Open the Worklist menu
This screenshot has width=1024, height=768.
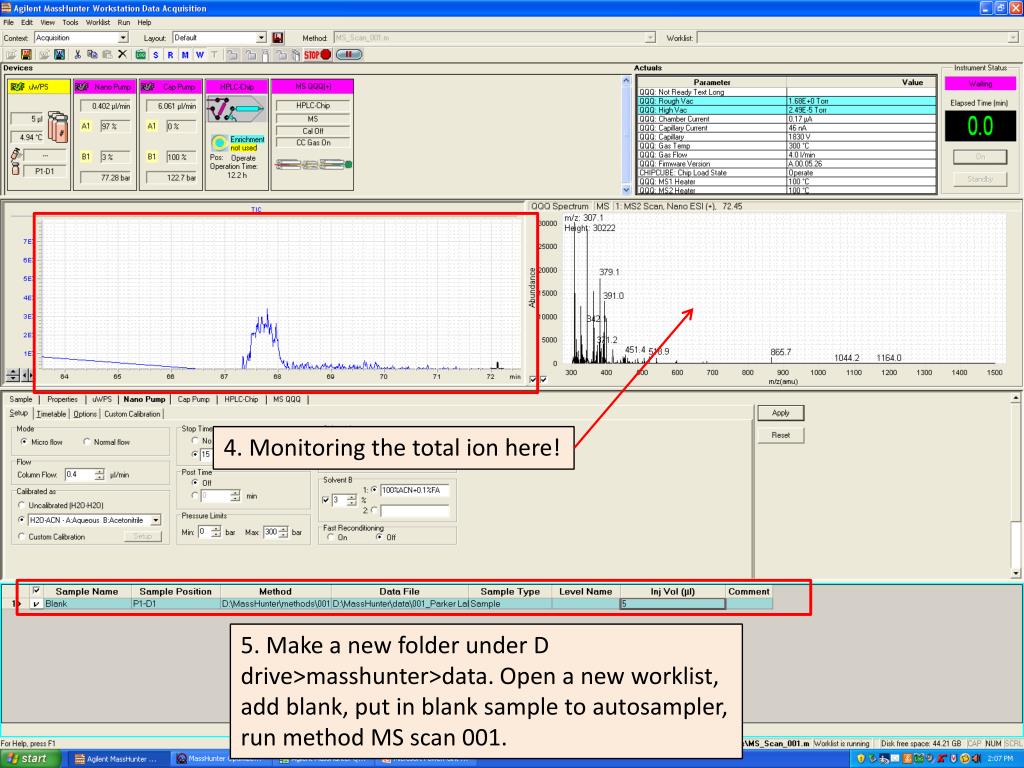coord(97,22)
